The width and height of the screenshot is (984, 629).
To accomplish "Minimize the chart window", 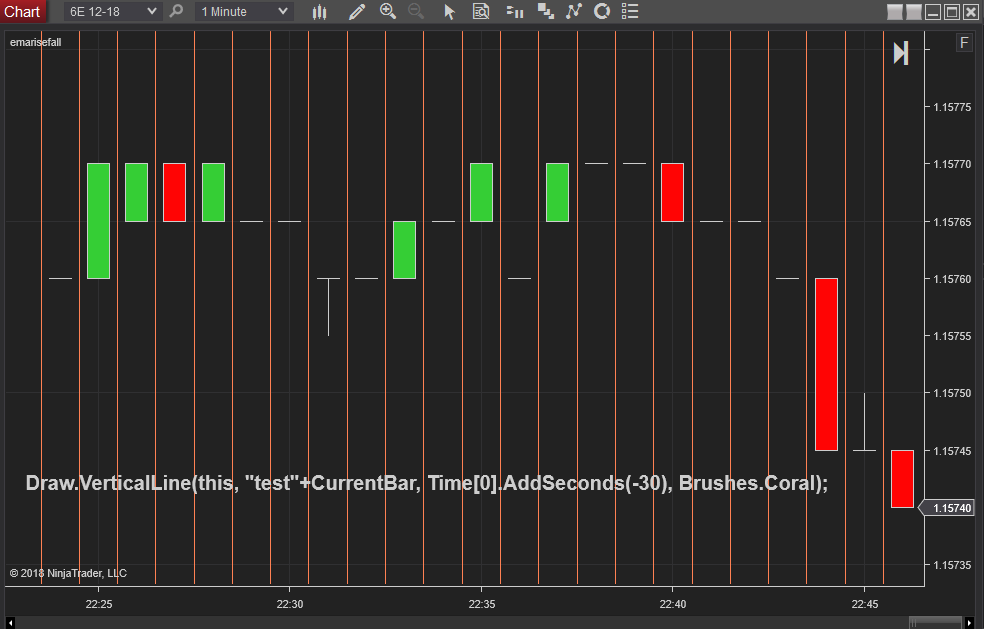I will (x=933, y=12).
